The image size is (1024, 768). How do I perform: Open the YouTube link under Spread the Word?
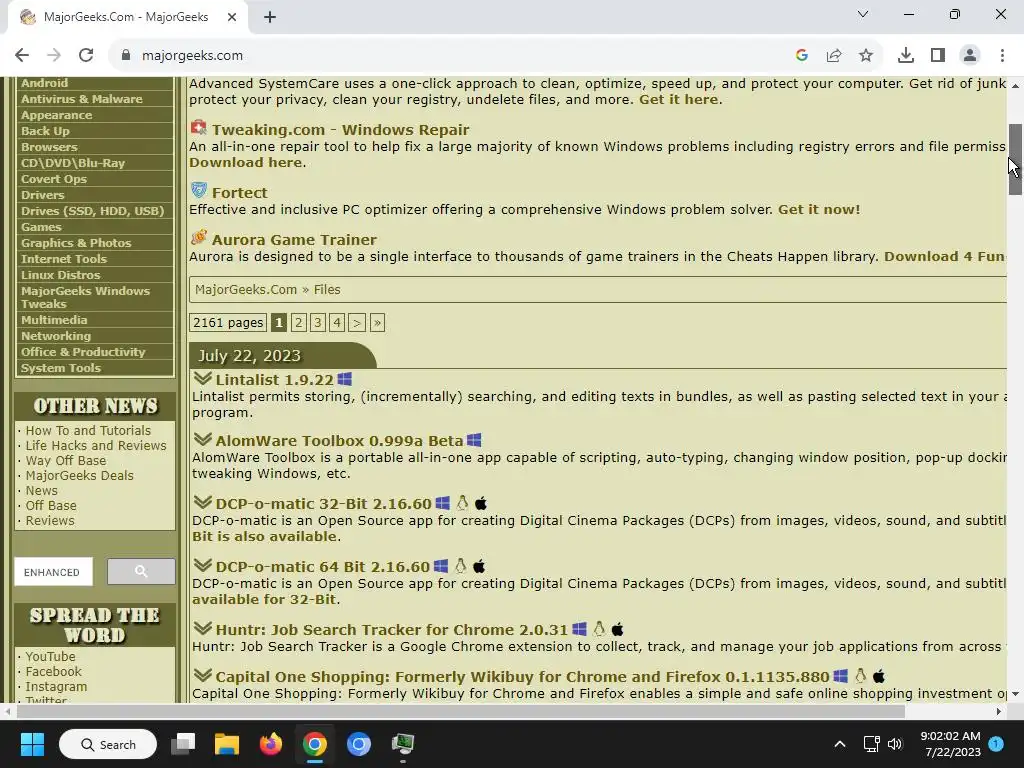click(x=50, y=656)
